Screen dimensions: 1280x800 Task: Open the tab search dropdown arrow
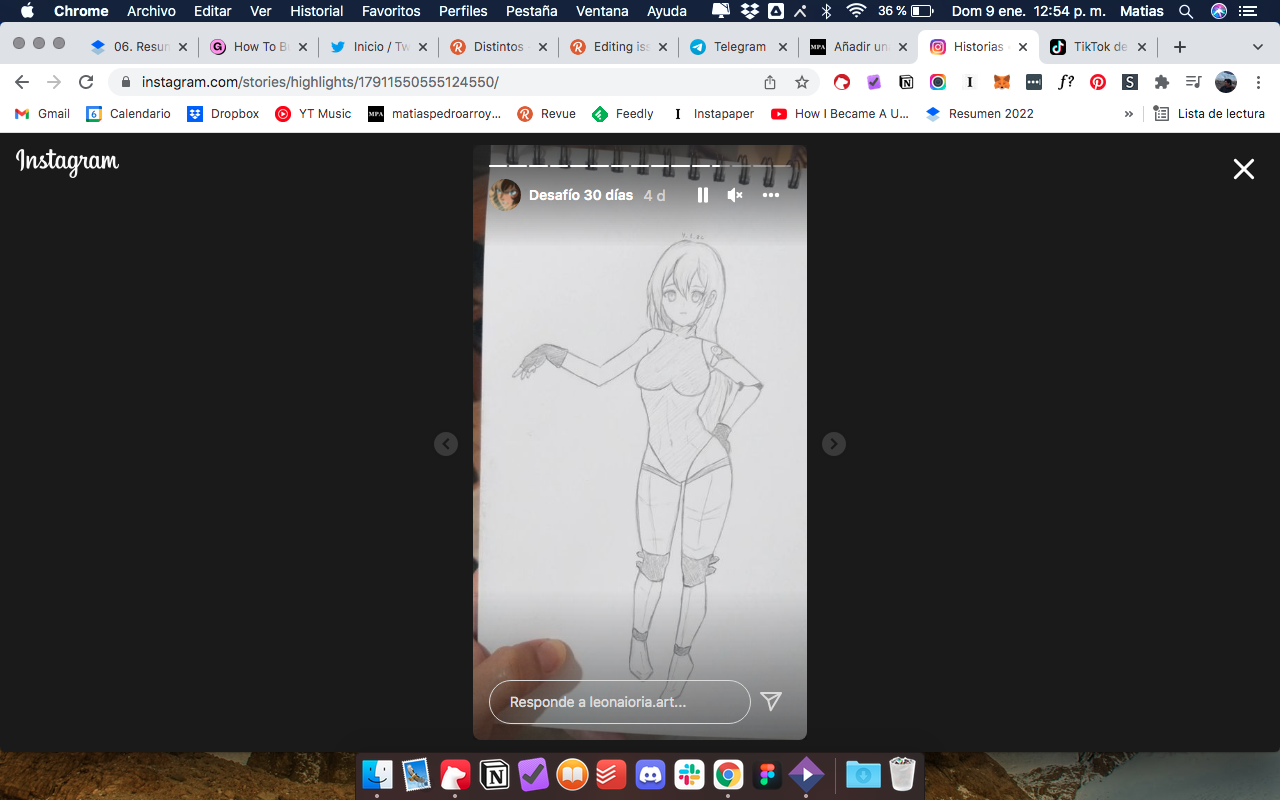click(1257, 47)
